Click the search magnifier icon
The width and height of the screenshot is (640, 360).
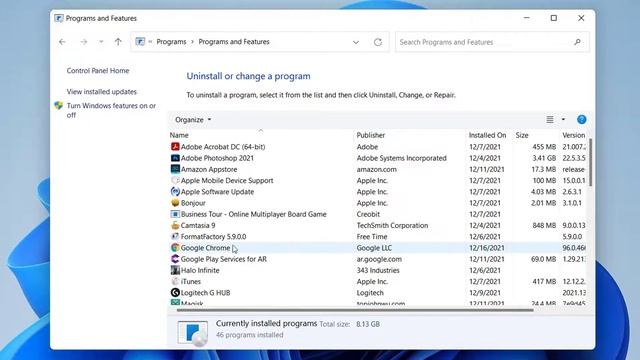pyautogui.click(x=577, y=42)
